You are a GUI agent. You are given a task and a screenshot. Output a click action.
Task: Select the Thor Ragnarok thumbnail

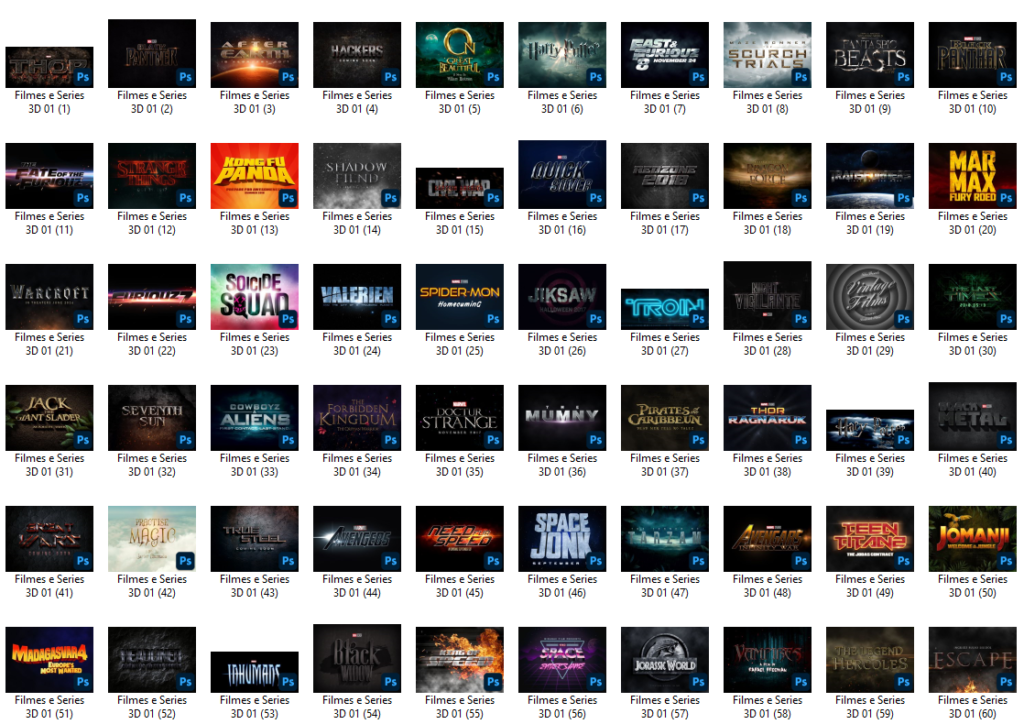click(767, 418)
